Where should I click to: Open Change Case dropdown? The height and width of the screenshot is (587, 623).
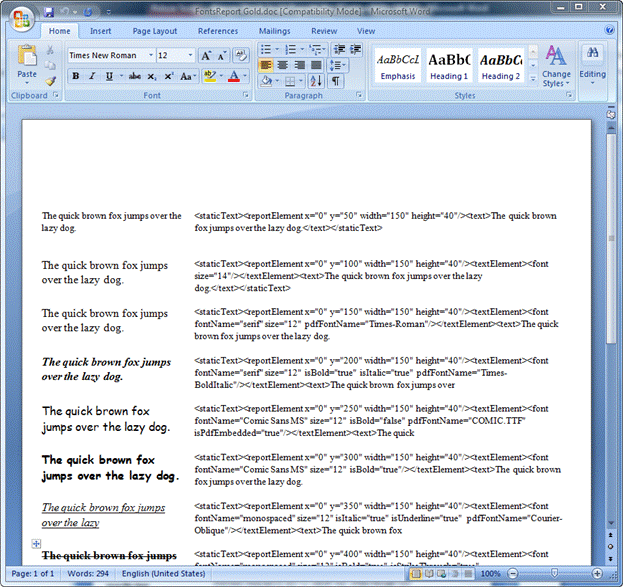188,76
